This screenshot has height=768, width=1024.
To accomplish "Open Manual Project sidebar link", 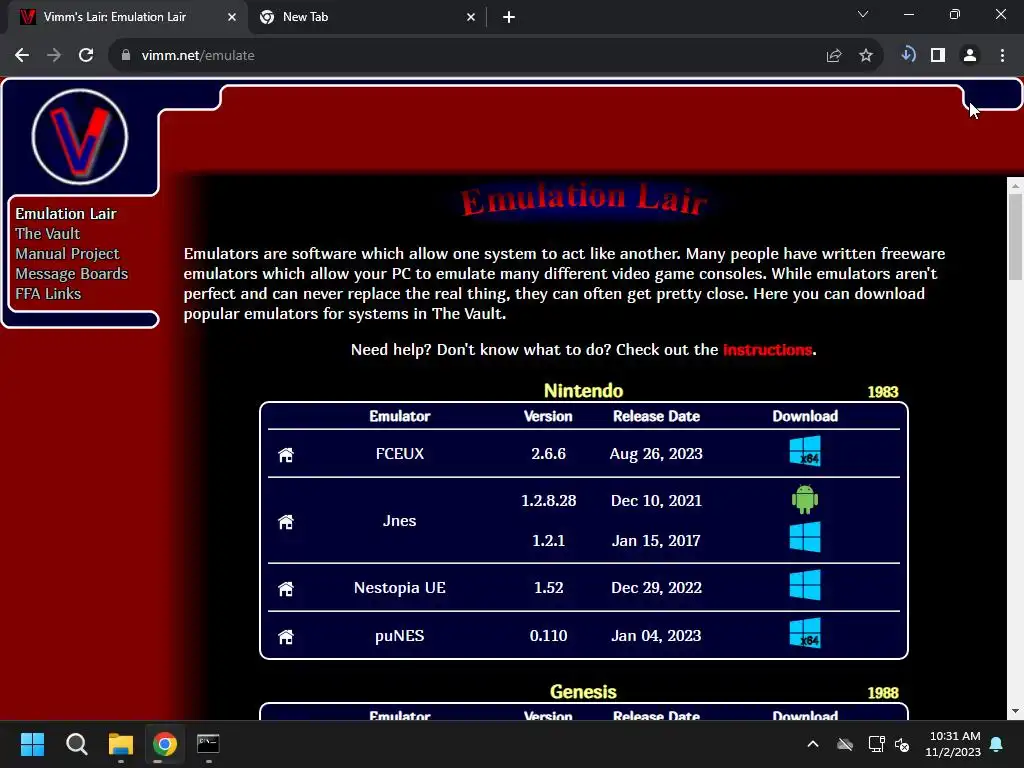I will [x=67, y=254].
